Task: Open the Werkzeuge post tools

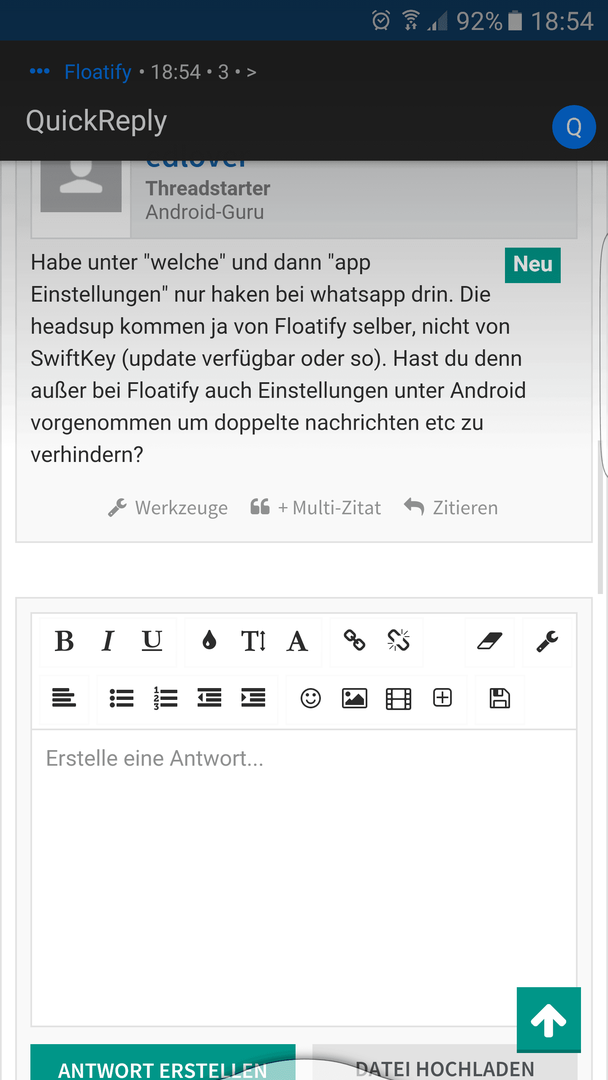Action: pyautogui.click(x=168, y=508)
